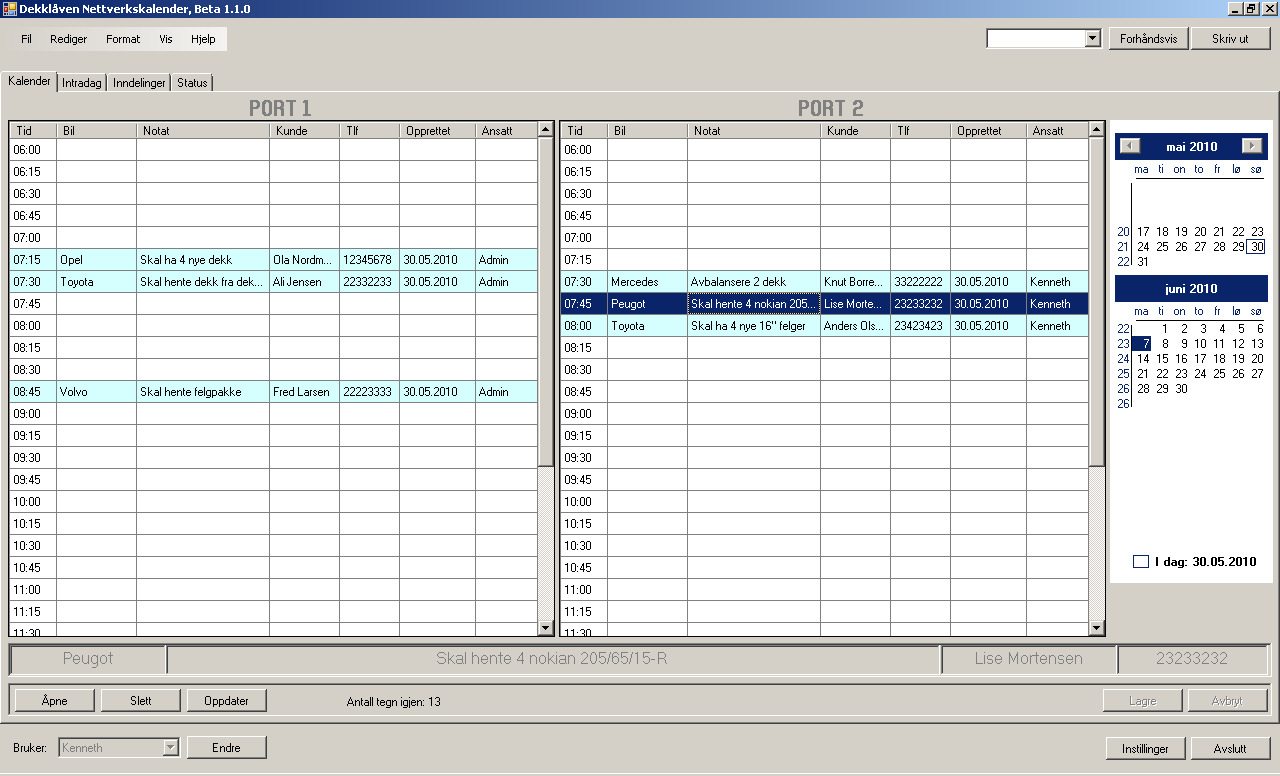Screen dimensions: 1280x776
Task: Open Instillinger
Action: click(1146, 748)
